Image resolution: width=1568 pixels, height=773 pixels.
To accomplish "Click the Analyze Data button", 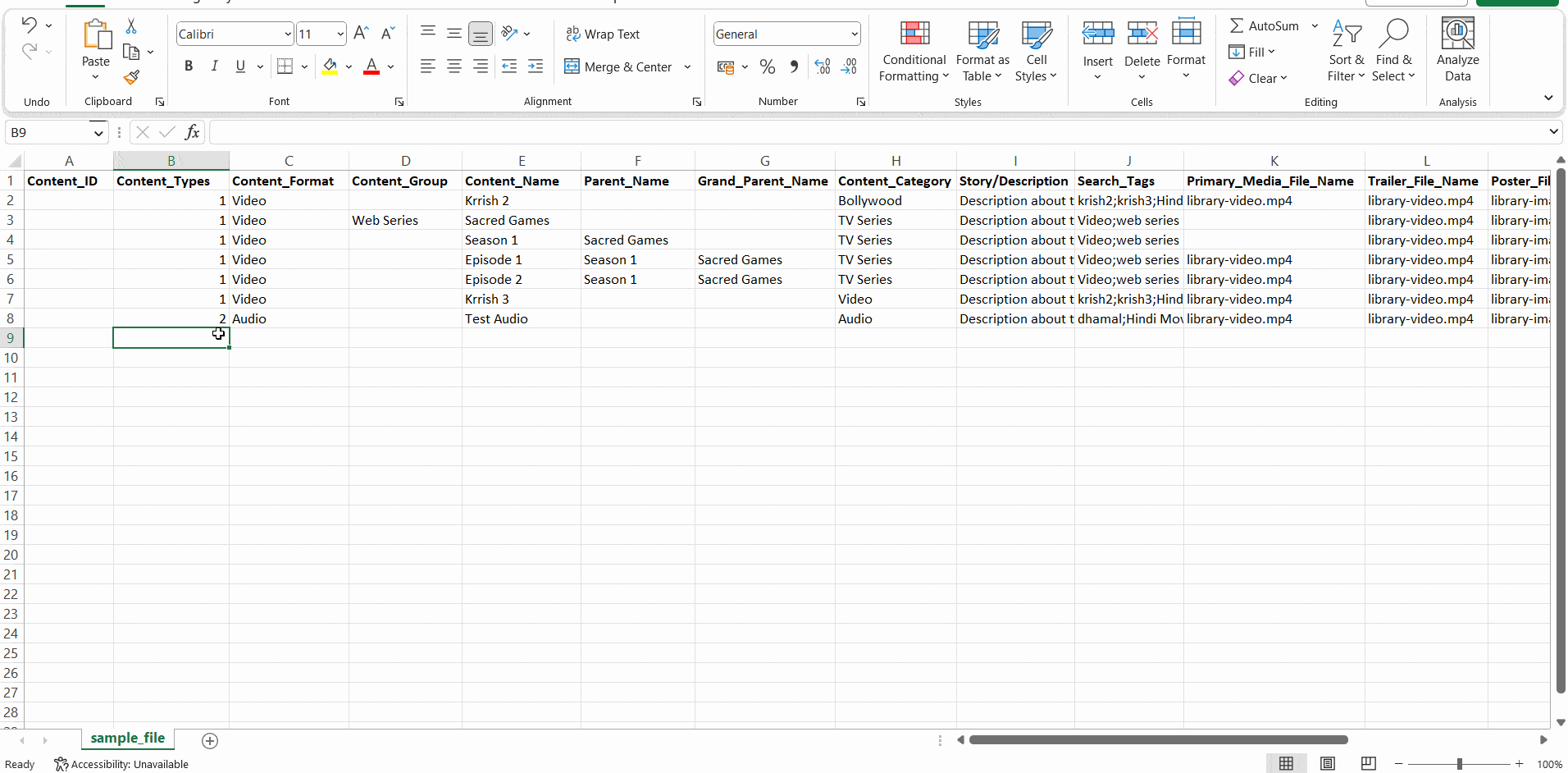I will click(1457, 51).
